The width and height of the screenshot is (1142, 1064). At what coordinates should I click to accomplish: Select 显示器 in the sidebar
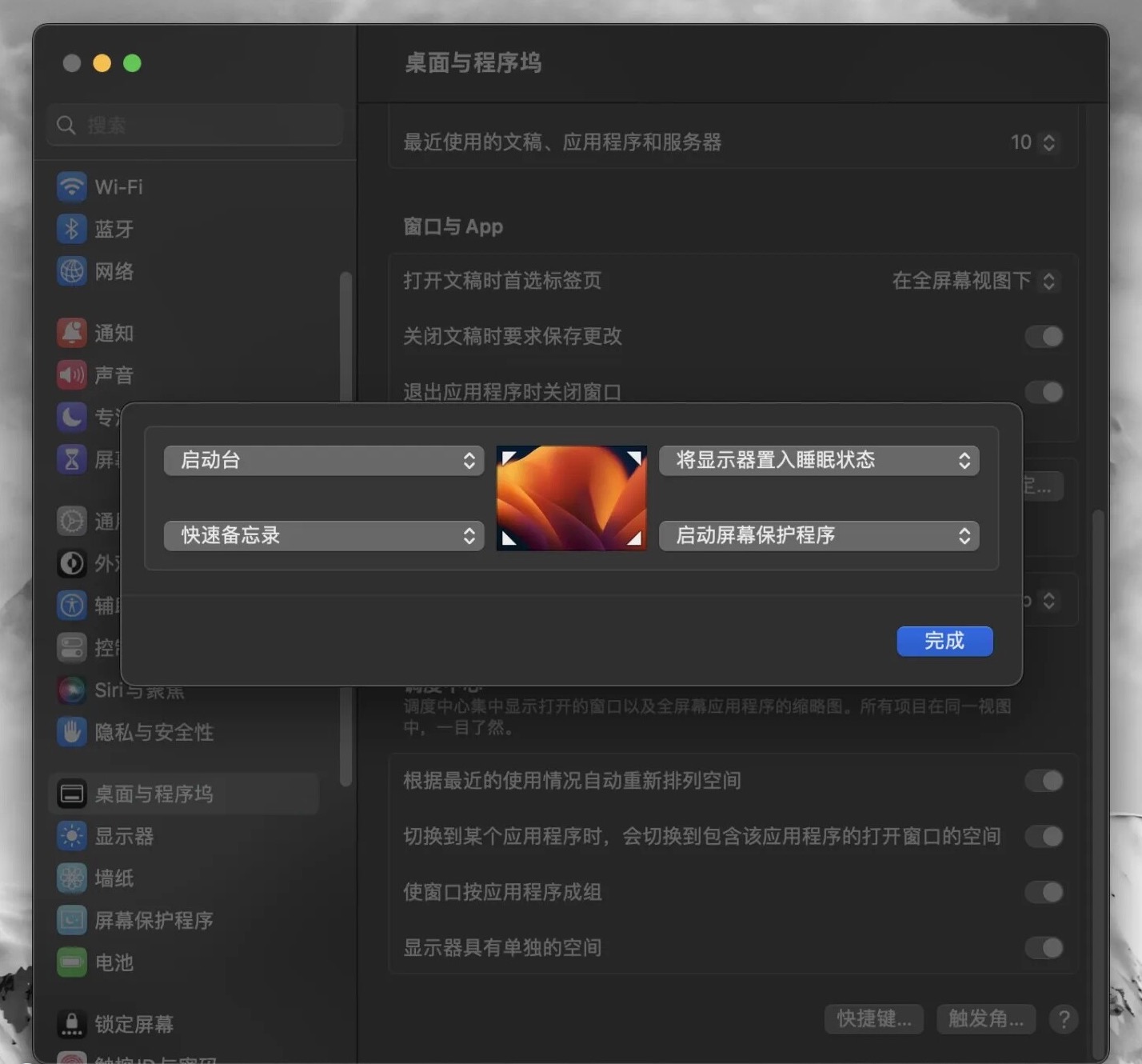[71, 836]
